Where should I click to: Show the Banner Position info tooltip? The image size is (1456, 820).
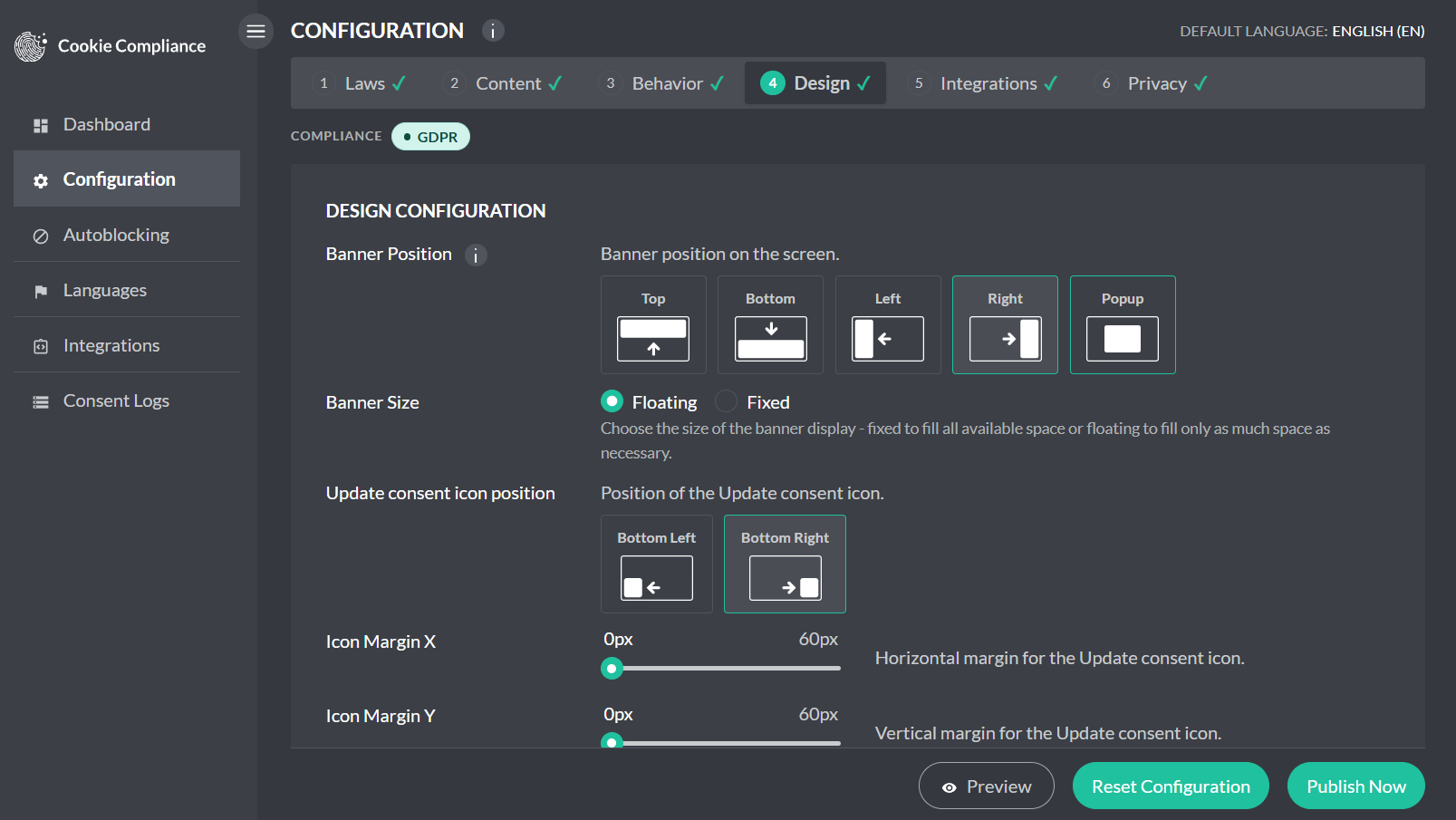(x=476, y=256)
